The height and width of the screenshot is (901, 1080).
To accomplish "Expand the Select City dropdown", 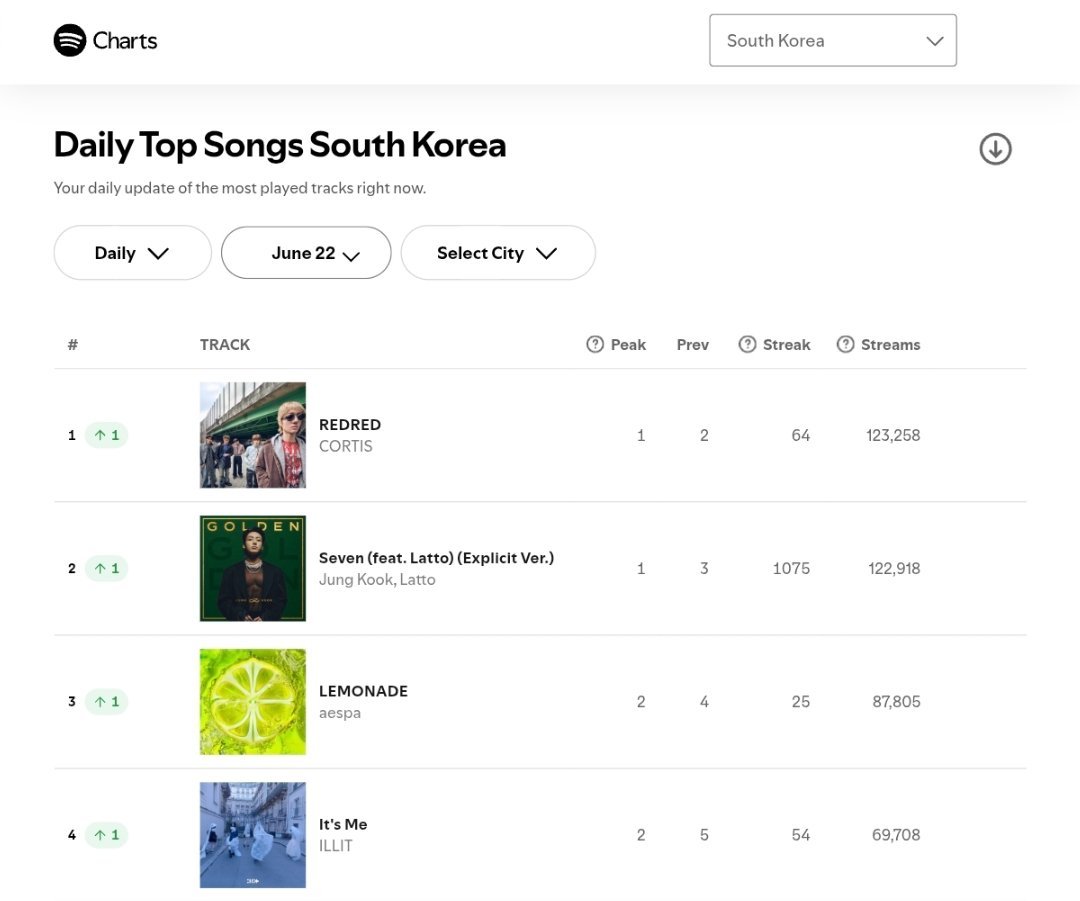I will tap(498, 253).
